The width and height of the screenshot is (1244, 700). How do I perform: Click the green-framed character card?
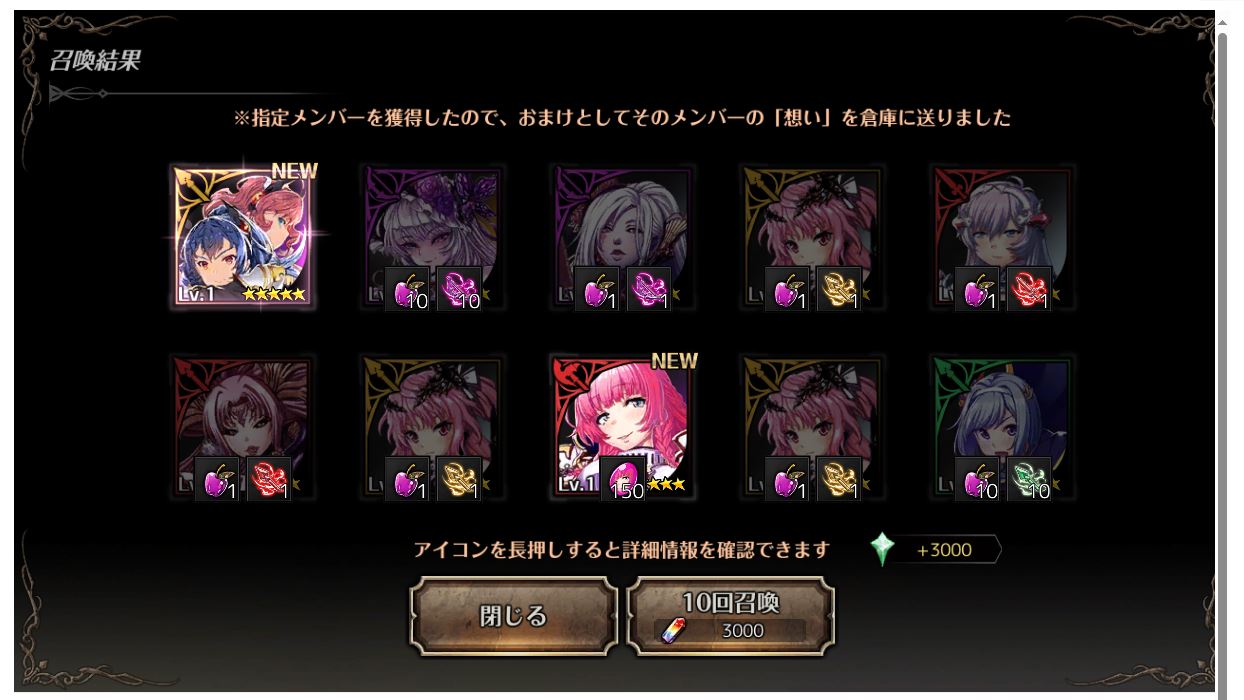point(1003,427)
